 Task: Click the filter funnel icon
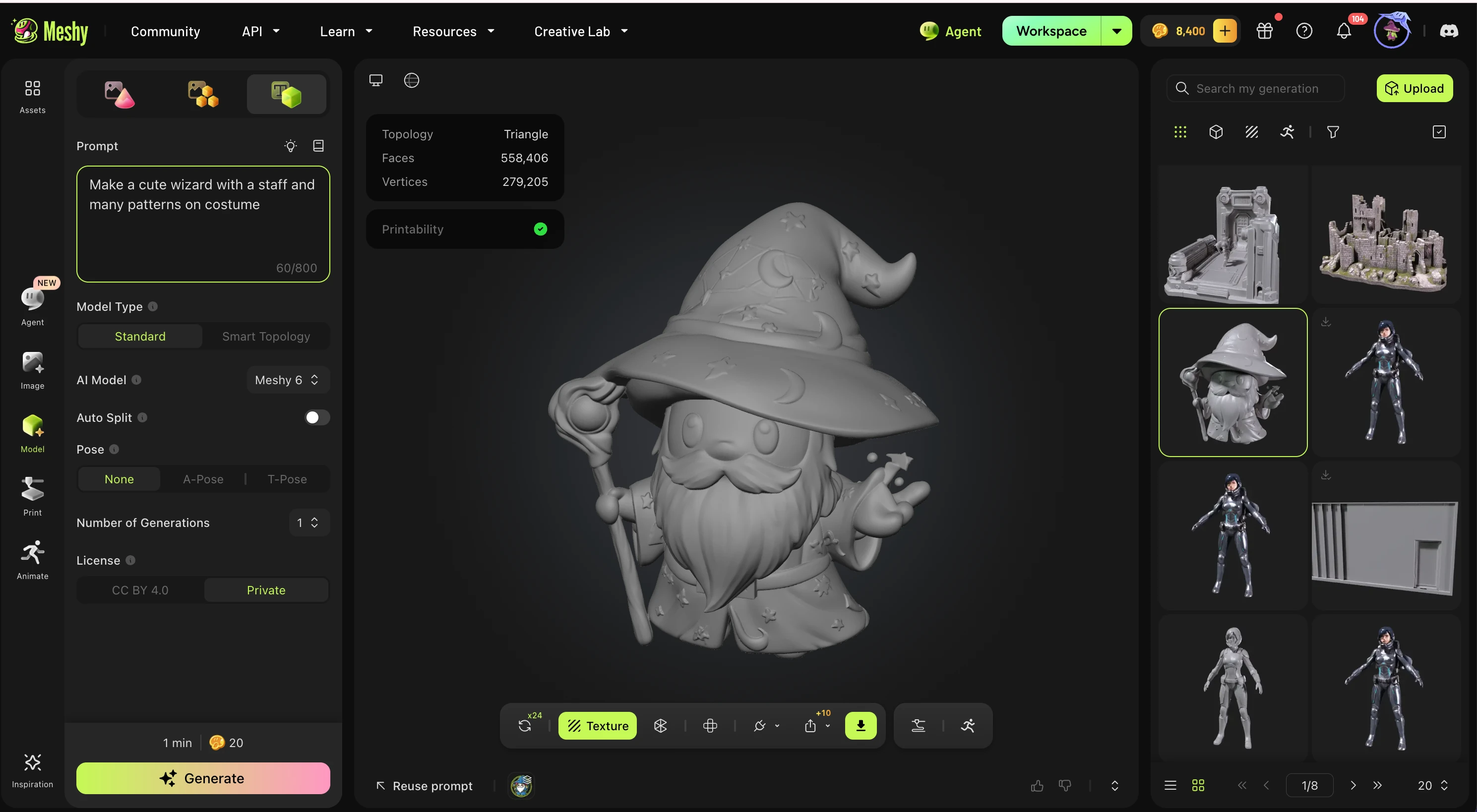pyautogui.click(x=1333, y=132)
